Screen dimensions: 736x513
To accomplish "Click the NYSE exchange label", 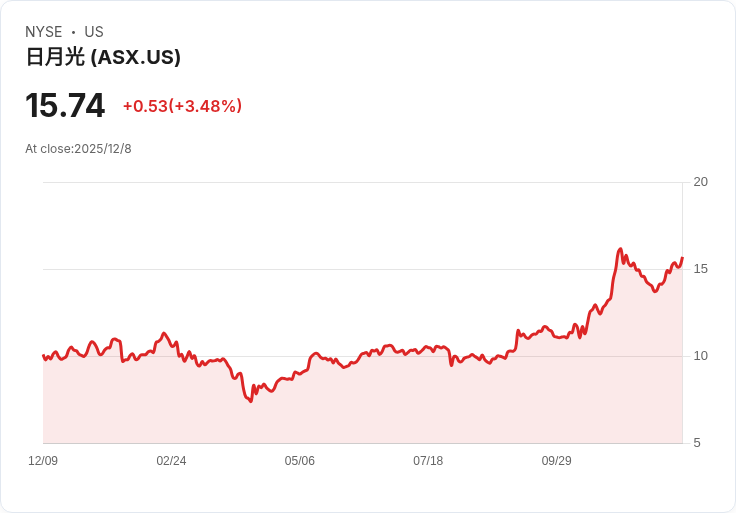I will point(44,32).
